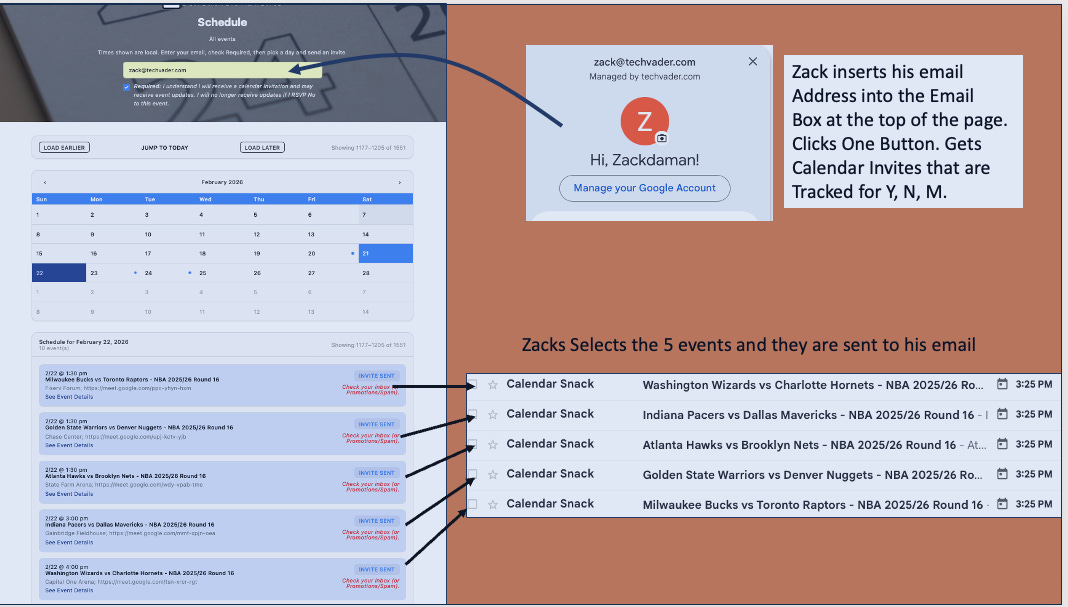Open See Event Details for Golden State Warriors game
This screenshot has height=607, width=1068.
pyautogui.click(x=69, y=445)
